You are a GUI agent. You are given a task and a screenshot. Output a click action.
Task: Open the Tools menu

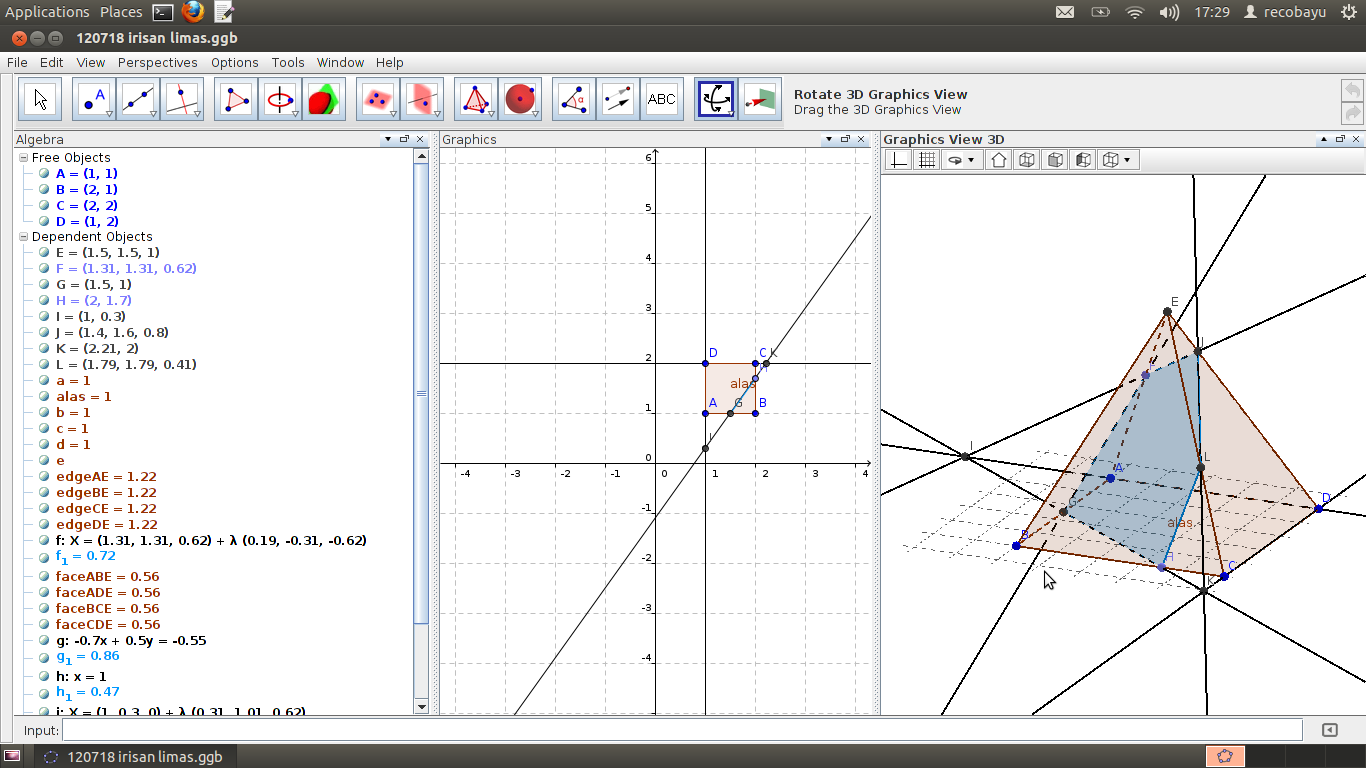(288, 62)
